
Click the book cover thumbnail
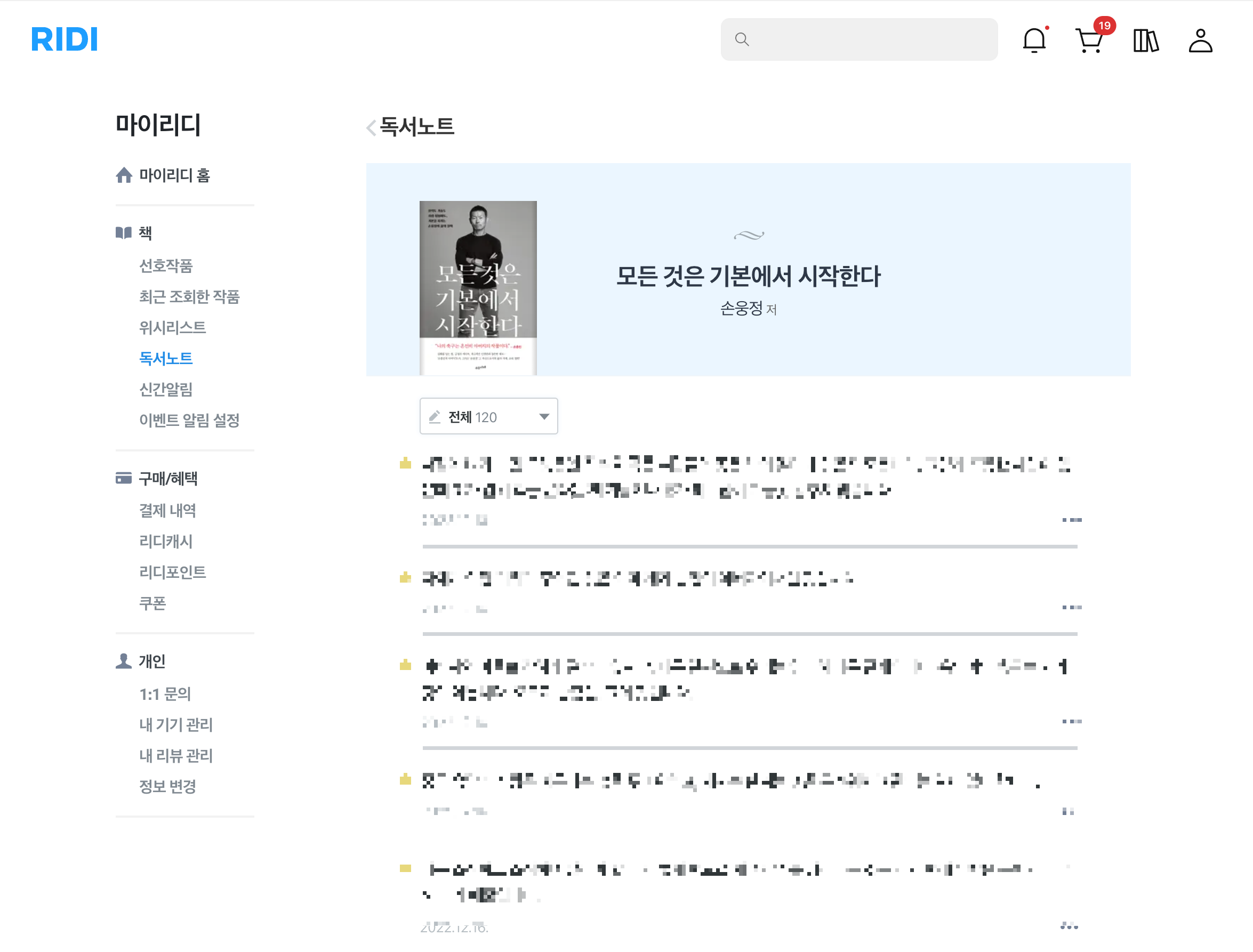[478, 287]
